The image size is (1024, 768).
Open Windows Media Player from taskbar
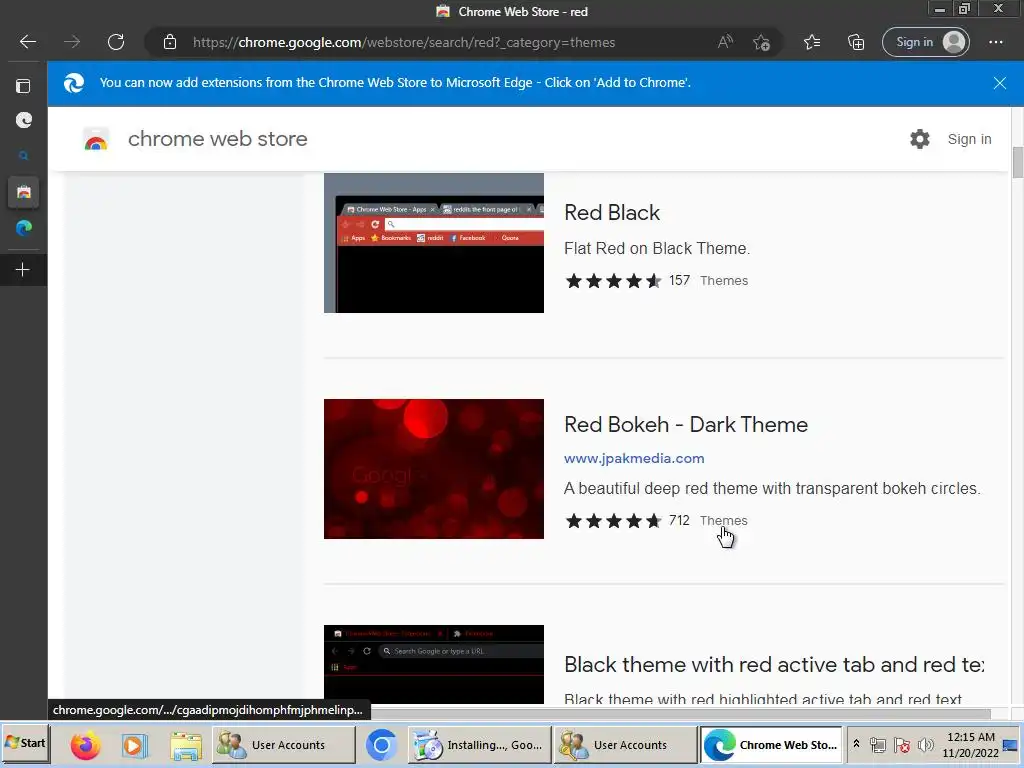tap(135, 745)
